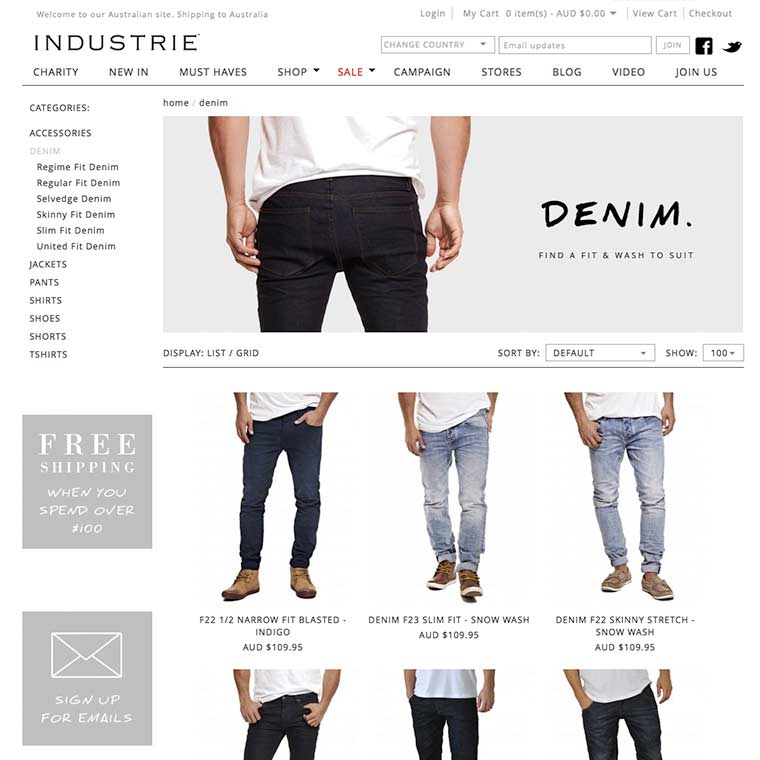Go to the Checkout link
Viewport: 760px width, 760px height.
point(710,14)
